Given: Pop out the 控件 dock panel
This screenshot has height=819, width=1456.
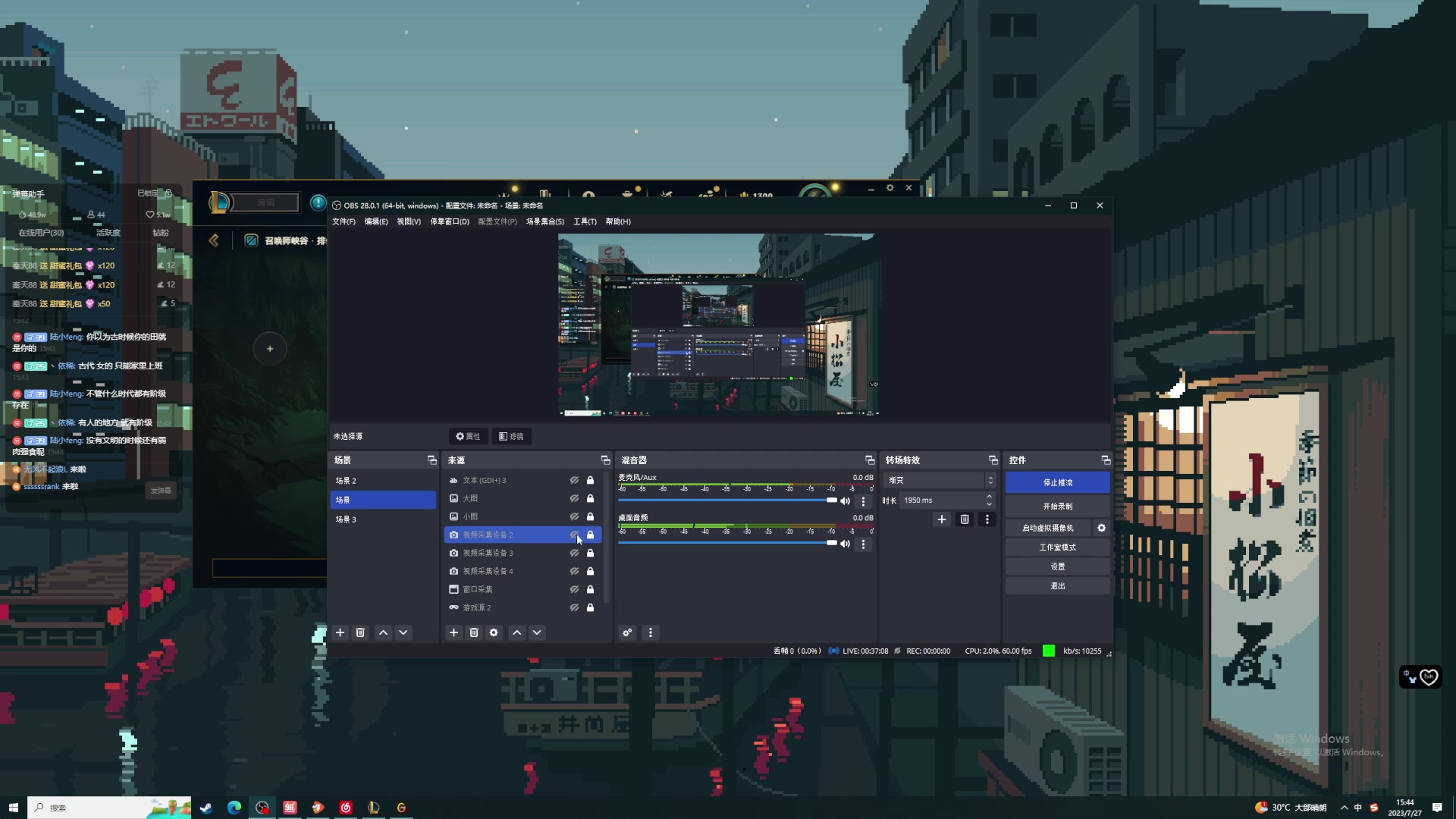Looking at the screenshot, I should [x=1106, y=460].
